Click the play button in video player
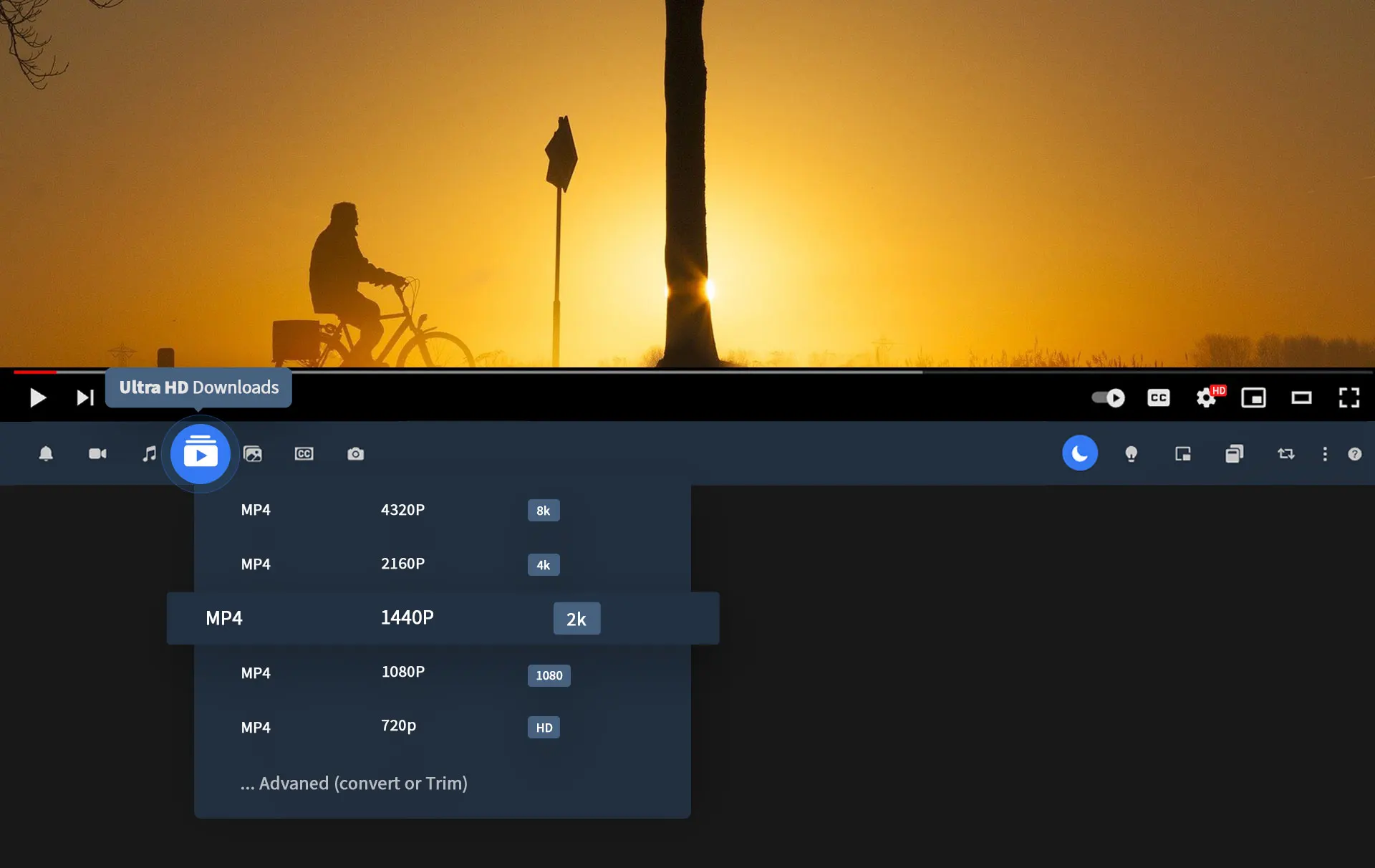Viewport: 1375px width, 868px height. tap(38, 397)
